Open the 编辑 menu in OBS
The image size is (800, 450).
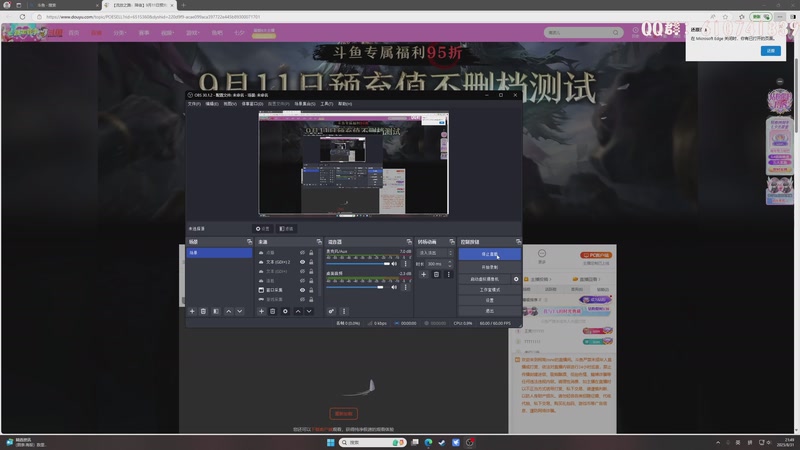(212, 104)
